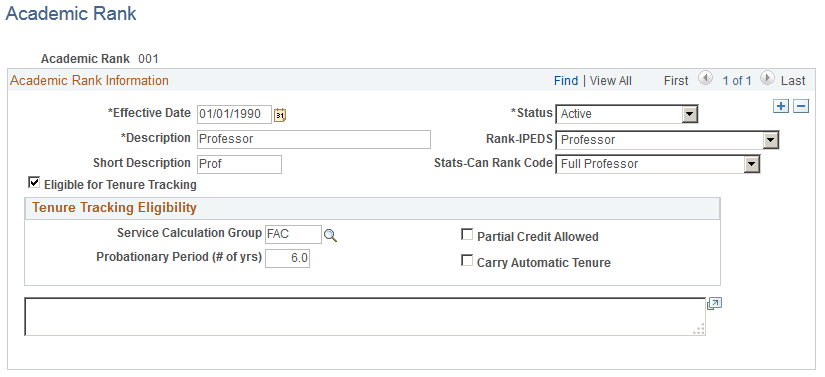This screenshot has width=825, height=377.
Task: Click the Find link
Action: [x=566, y=80]
